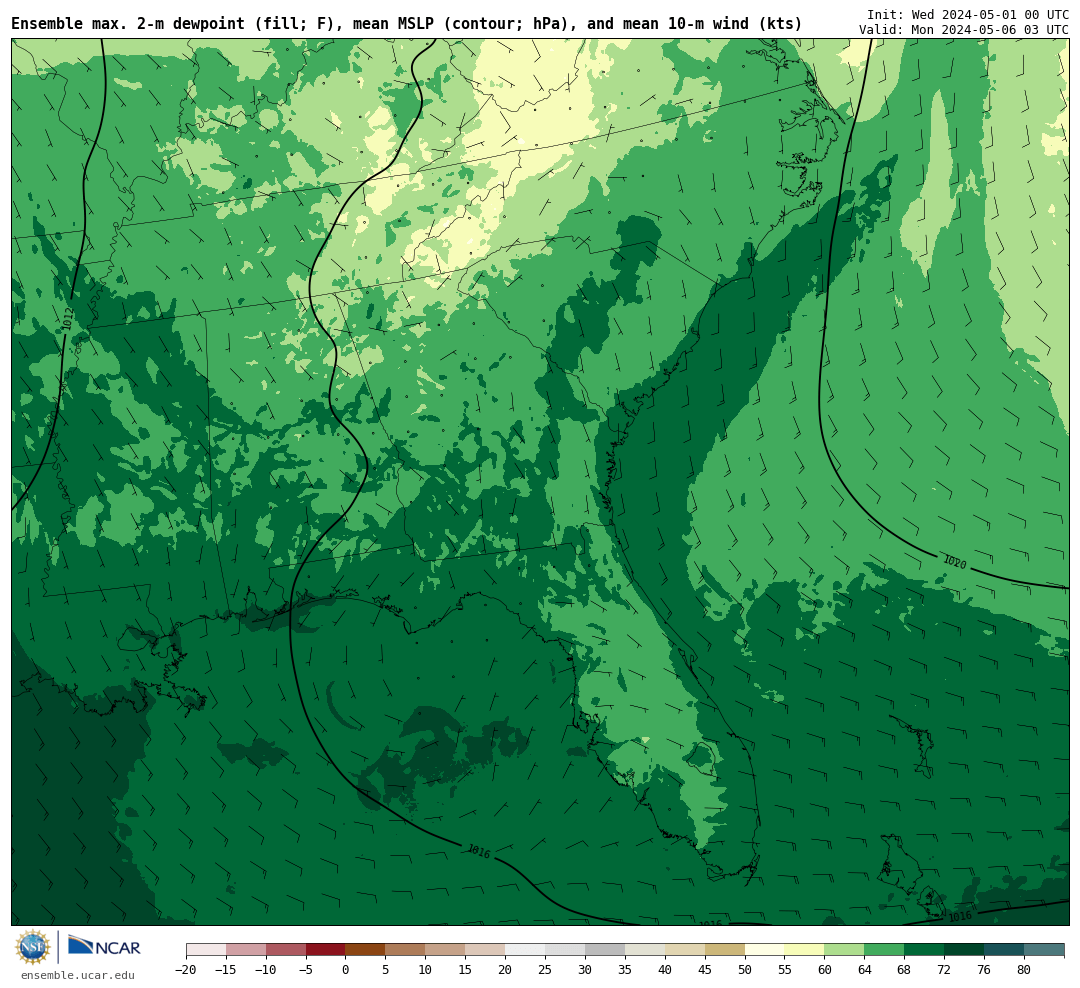Pick the 76 to 80 dark teal swatch

pos(1005,950)
